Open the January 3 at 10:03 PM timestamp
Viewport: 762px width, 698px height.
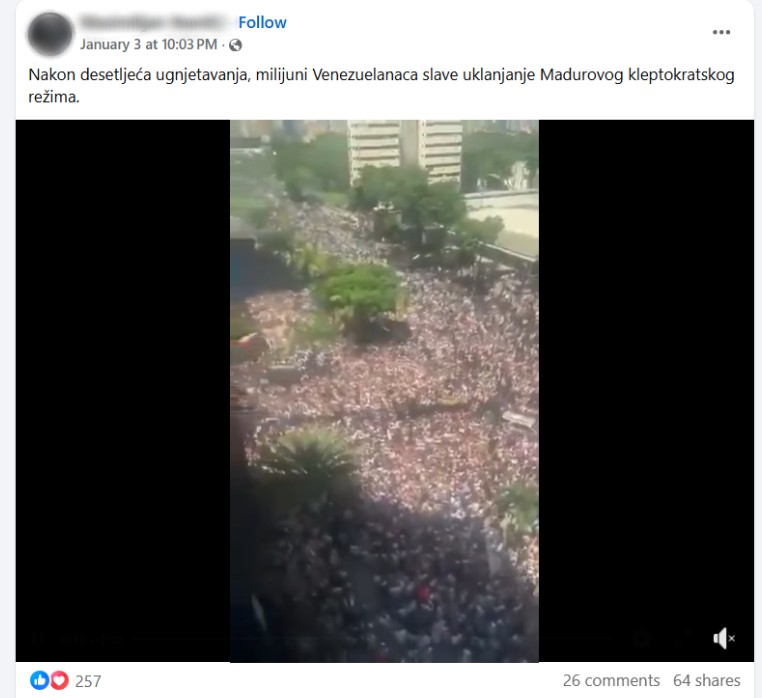point(149,45)
